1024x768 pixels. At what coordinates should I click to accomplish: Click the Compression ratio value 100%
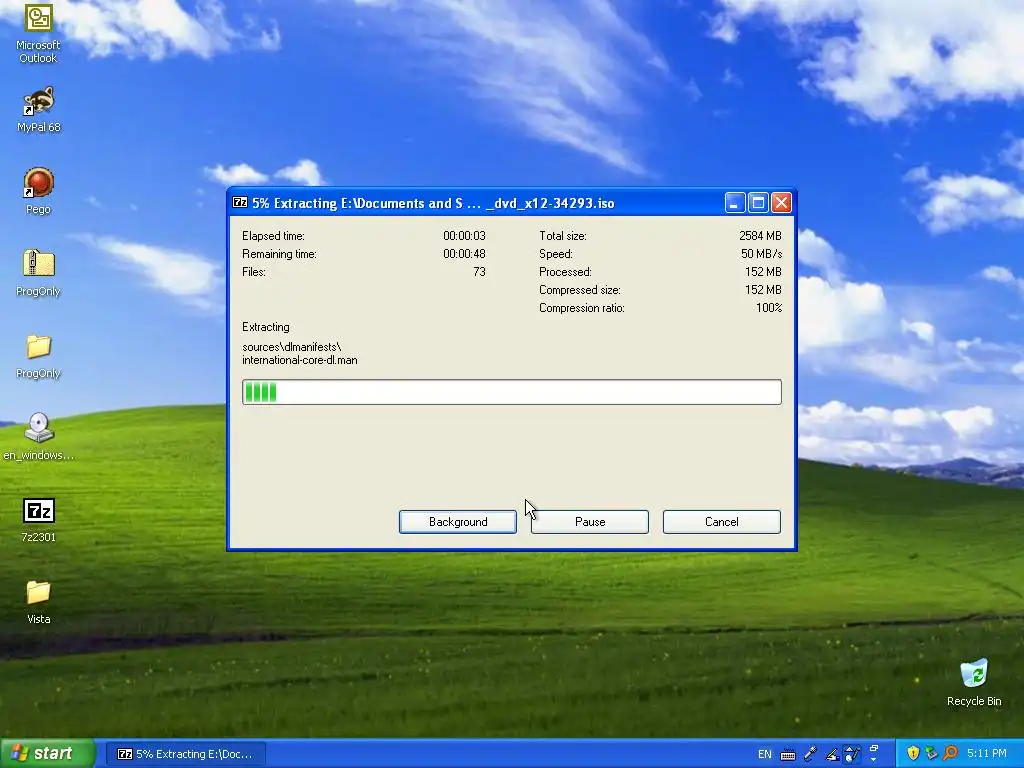point(769,308)
